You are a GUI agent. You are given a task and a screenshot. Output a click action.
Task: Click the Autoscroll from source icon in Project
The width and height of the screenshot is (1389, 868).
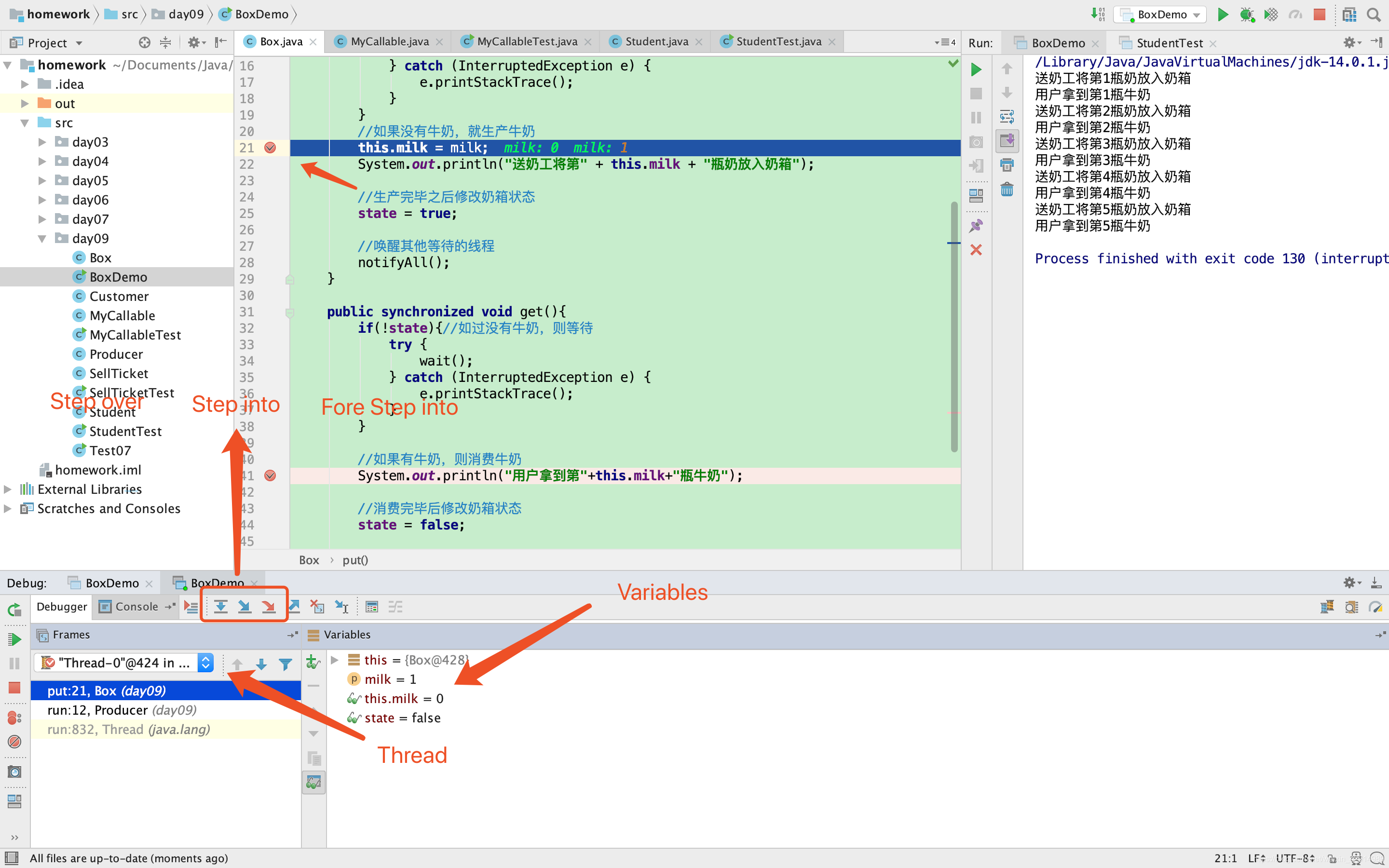(x=144, y=42)
